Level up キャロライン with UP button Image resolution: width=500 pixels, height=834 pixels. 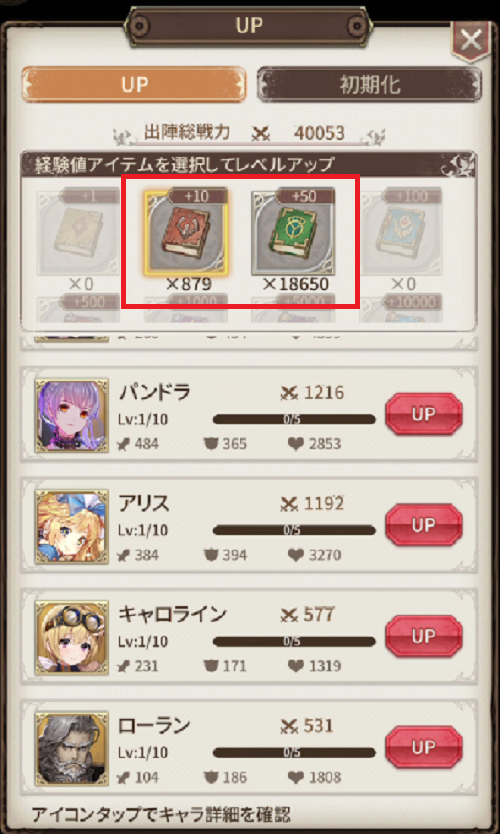(423, 636)
